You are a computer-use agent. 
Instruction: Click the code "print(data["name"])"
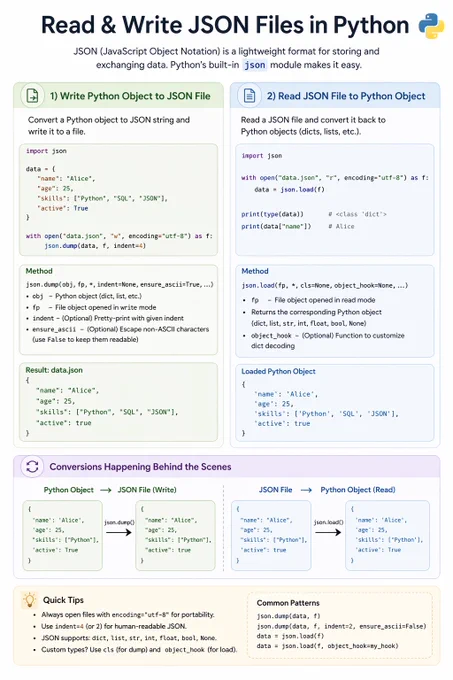276,226
